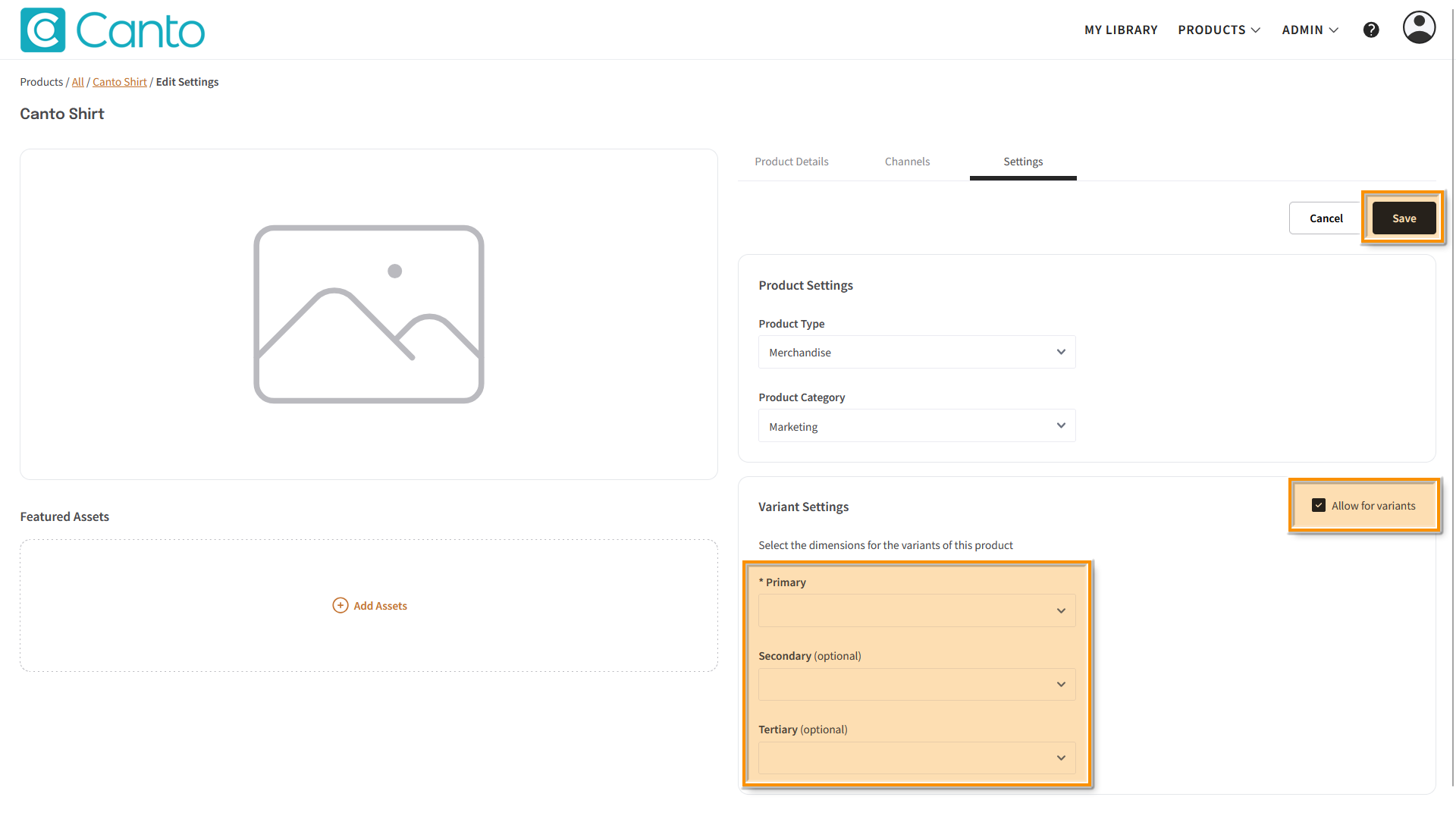Switch to the Channels tab
Viewport: 1456px width, 819px height.
907,162
